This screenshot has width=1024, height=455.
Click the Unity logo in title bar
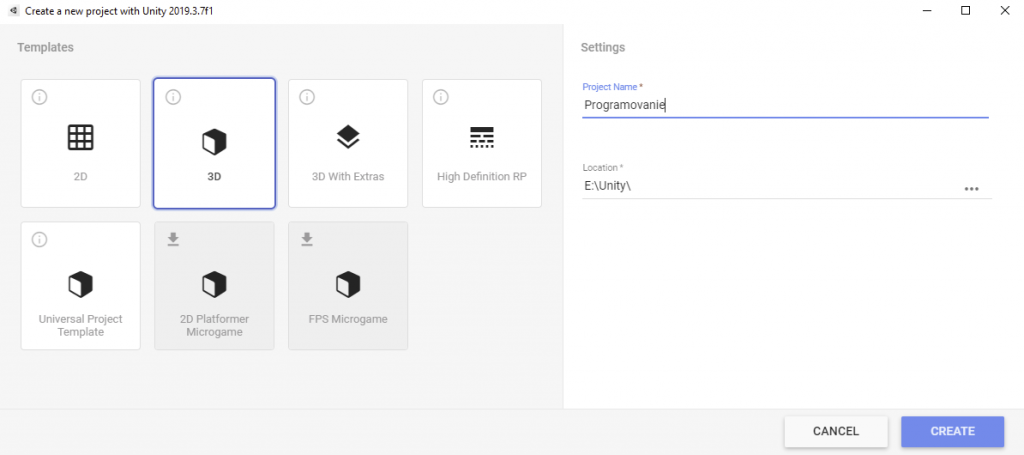pos(14,11)
